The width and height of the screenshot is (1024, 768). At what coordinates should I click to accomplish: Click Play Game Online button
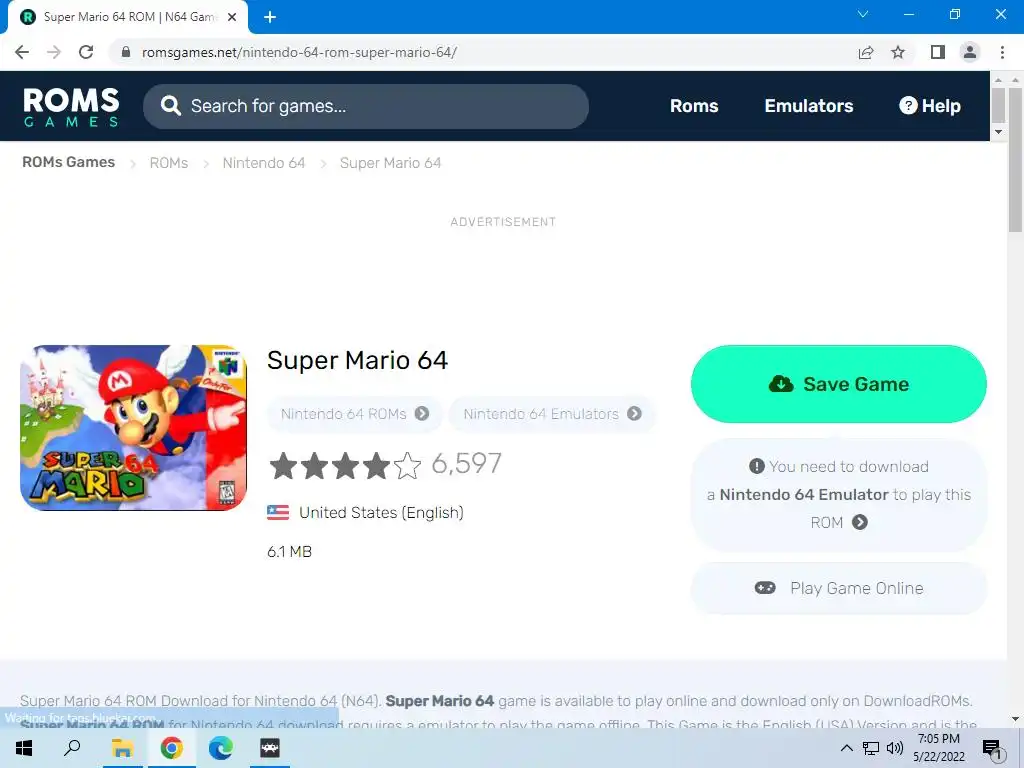839,588
